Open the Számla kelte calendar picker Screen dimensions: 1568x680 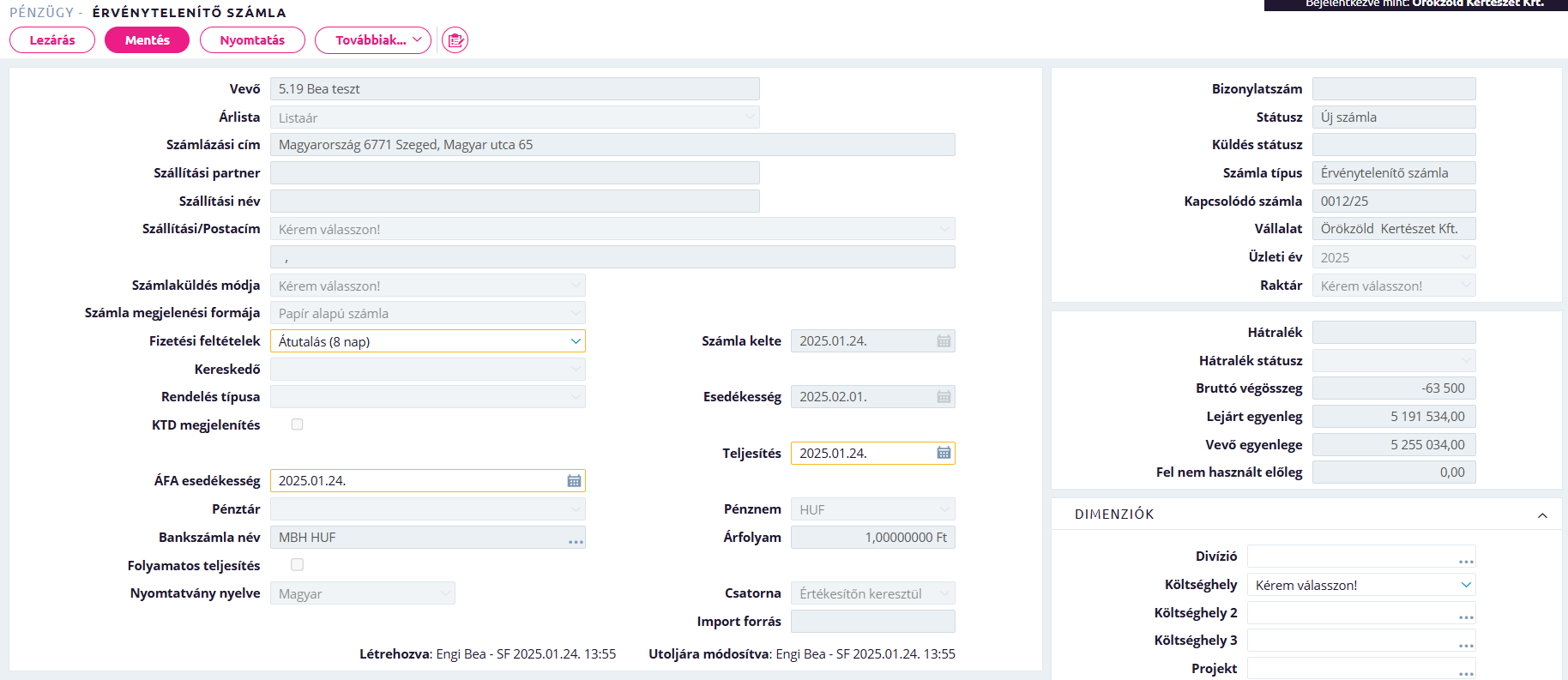pos(944,341)
